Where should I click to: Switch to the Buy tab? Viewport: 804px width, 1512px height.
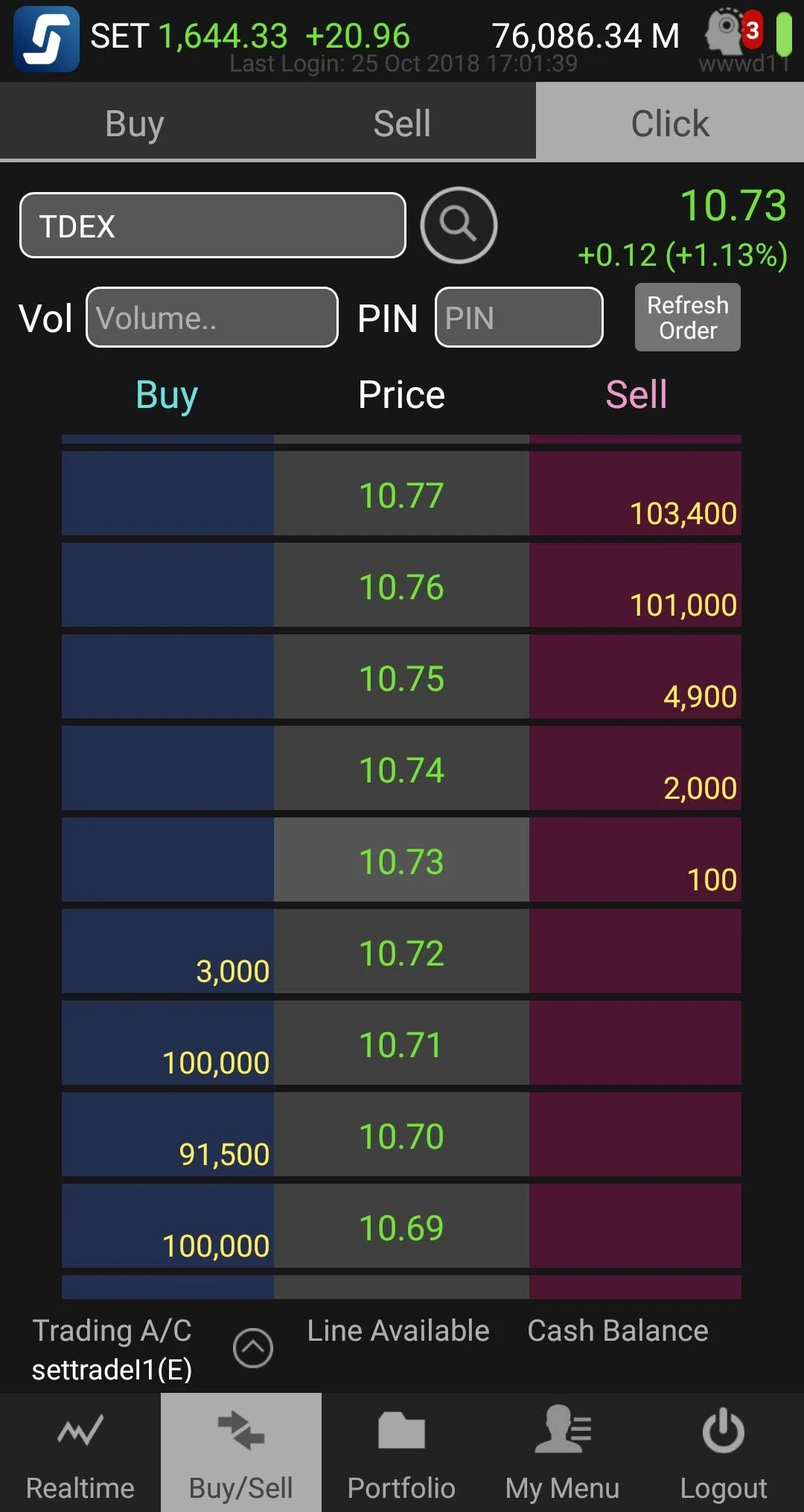click(134, 123)
